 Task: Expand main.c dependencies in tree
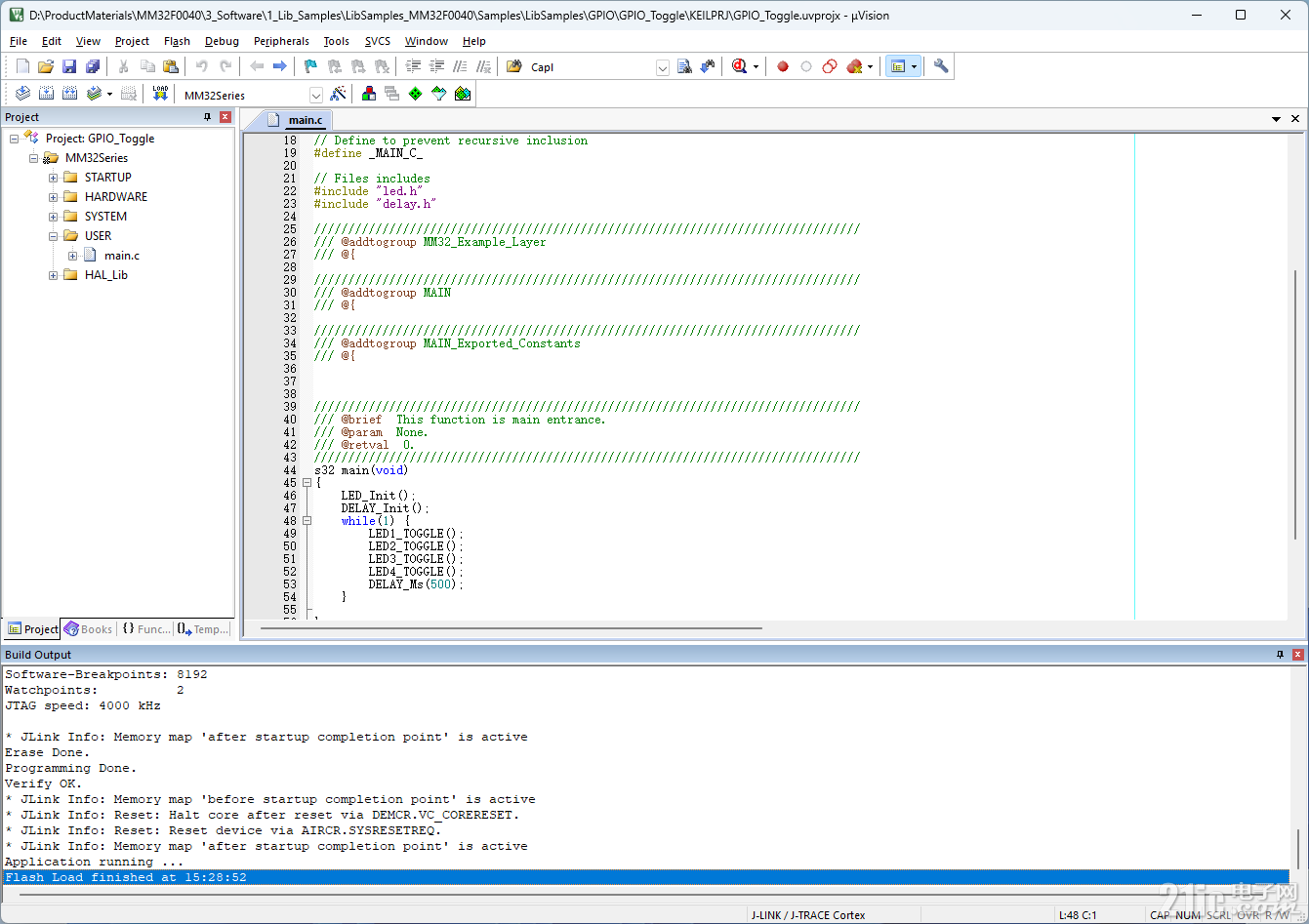pyautogui.click(x=73, y=256)
